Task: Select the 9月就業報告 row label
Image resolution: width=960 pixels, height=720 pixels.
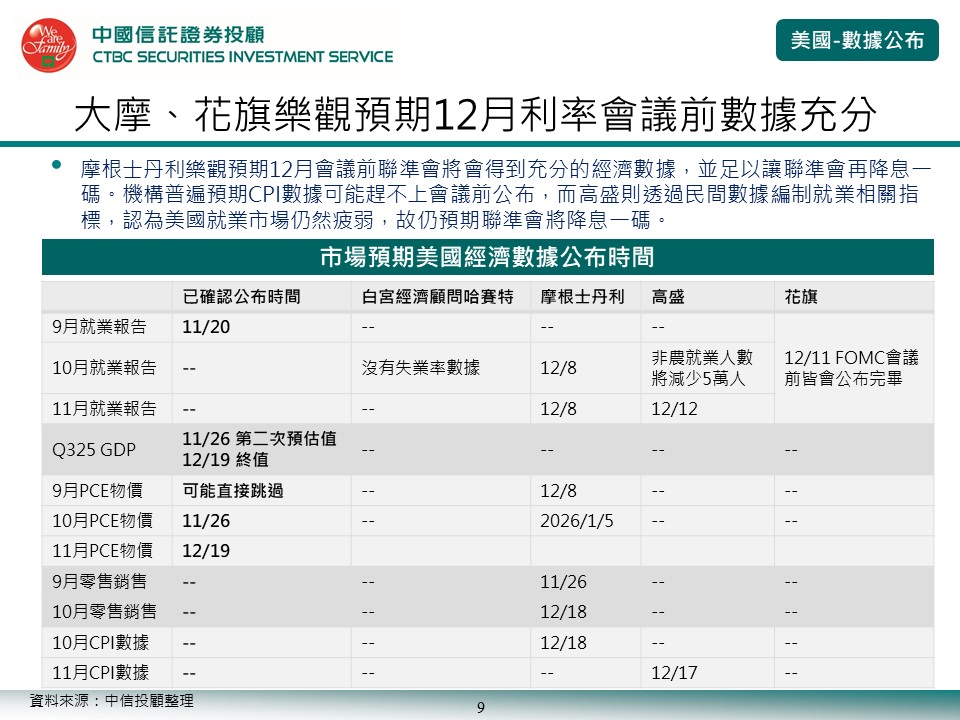Action: [x=99, y=326]
